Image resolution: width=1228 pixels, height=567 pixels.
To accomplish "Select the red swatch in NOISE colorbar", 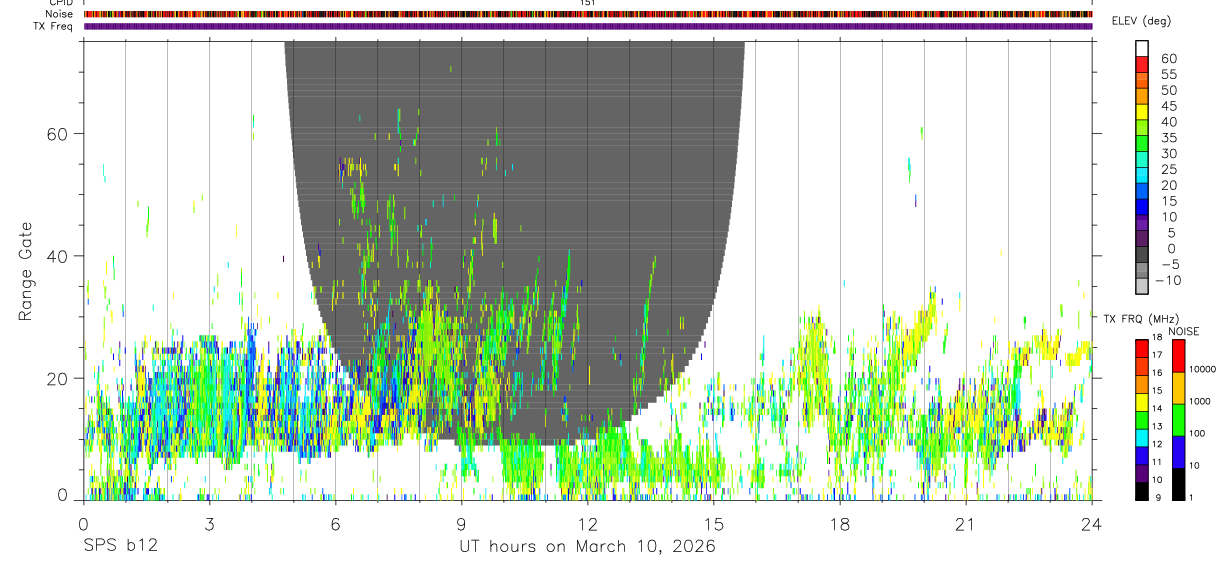I will click(x=1178, y=356).
